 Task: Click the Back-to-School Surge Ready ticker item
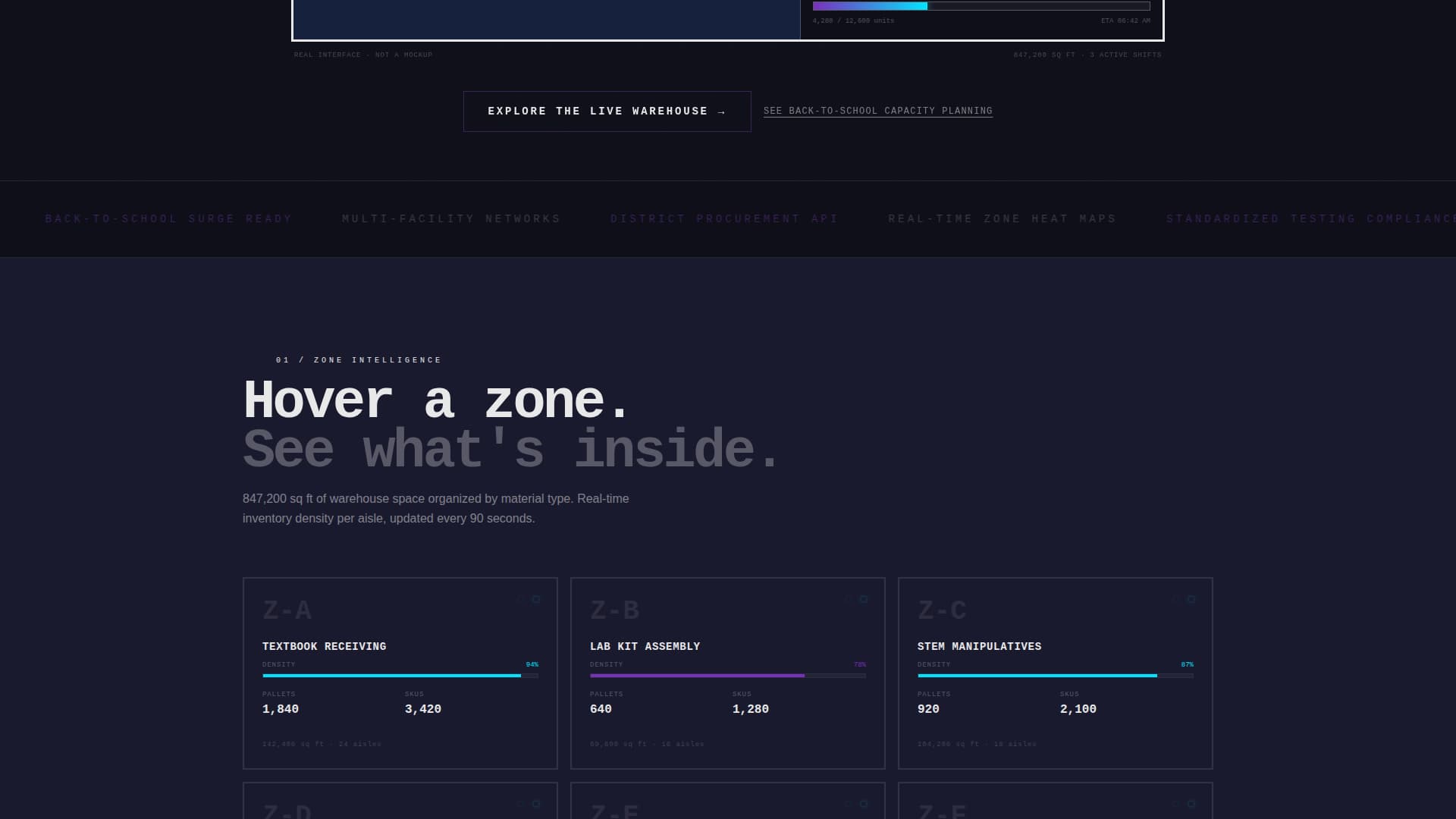point(168,219)
